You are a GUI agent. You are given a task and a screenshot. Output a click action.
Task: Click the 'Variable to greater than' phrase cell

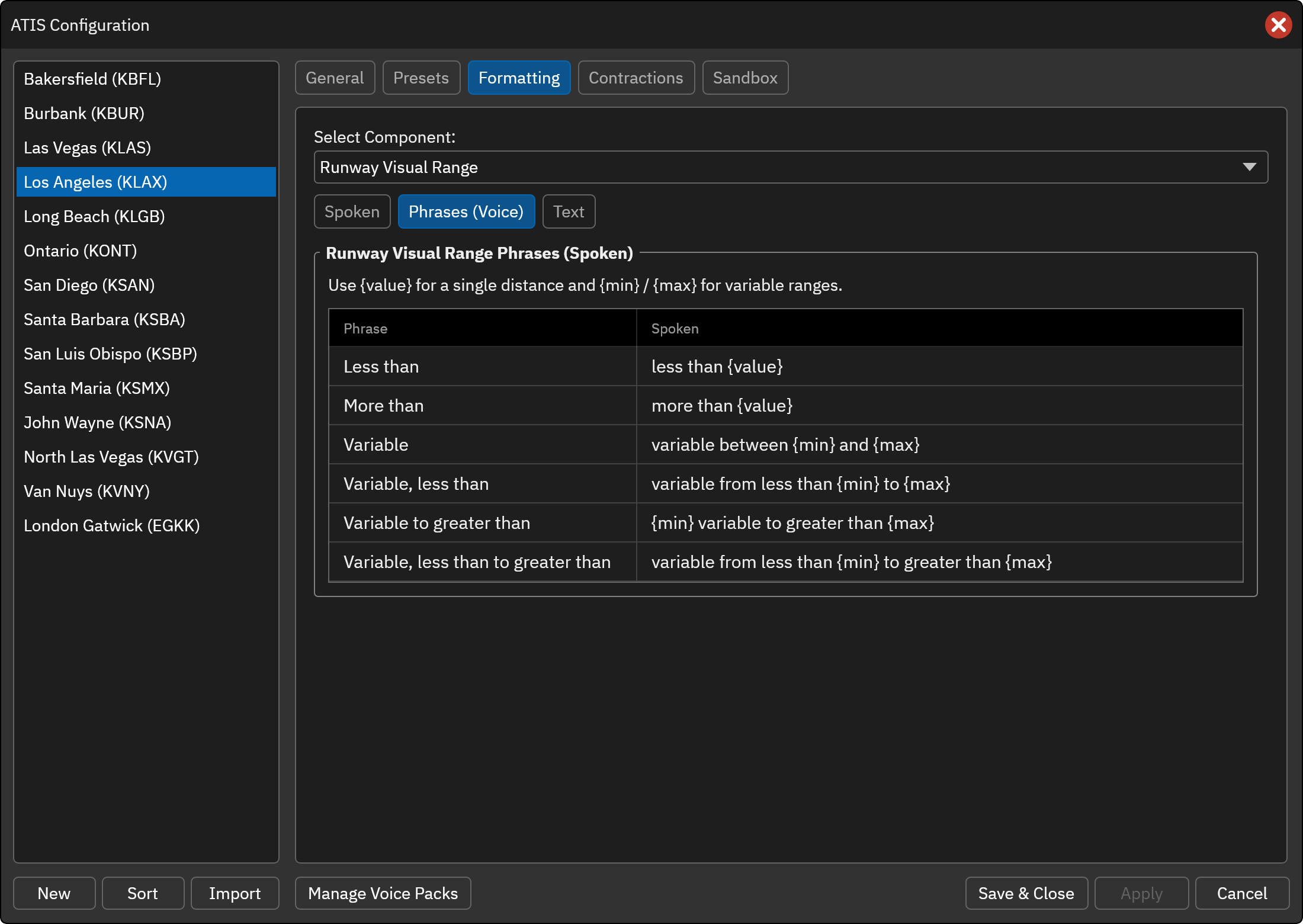[x=483, y=523]
